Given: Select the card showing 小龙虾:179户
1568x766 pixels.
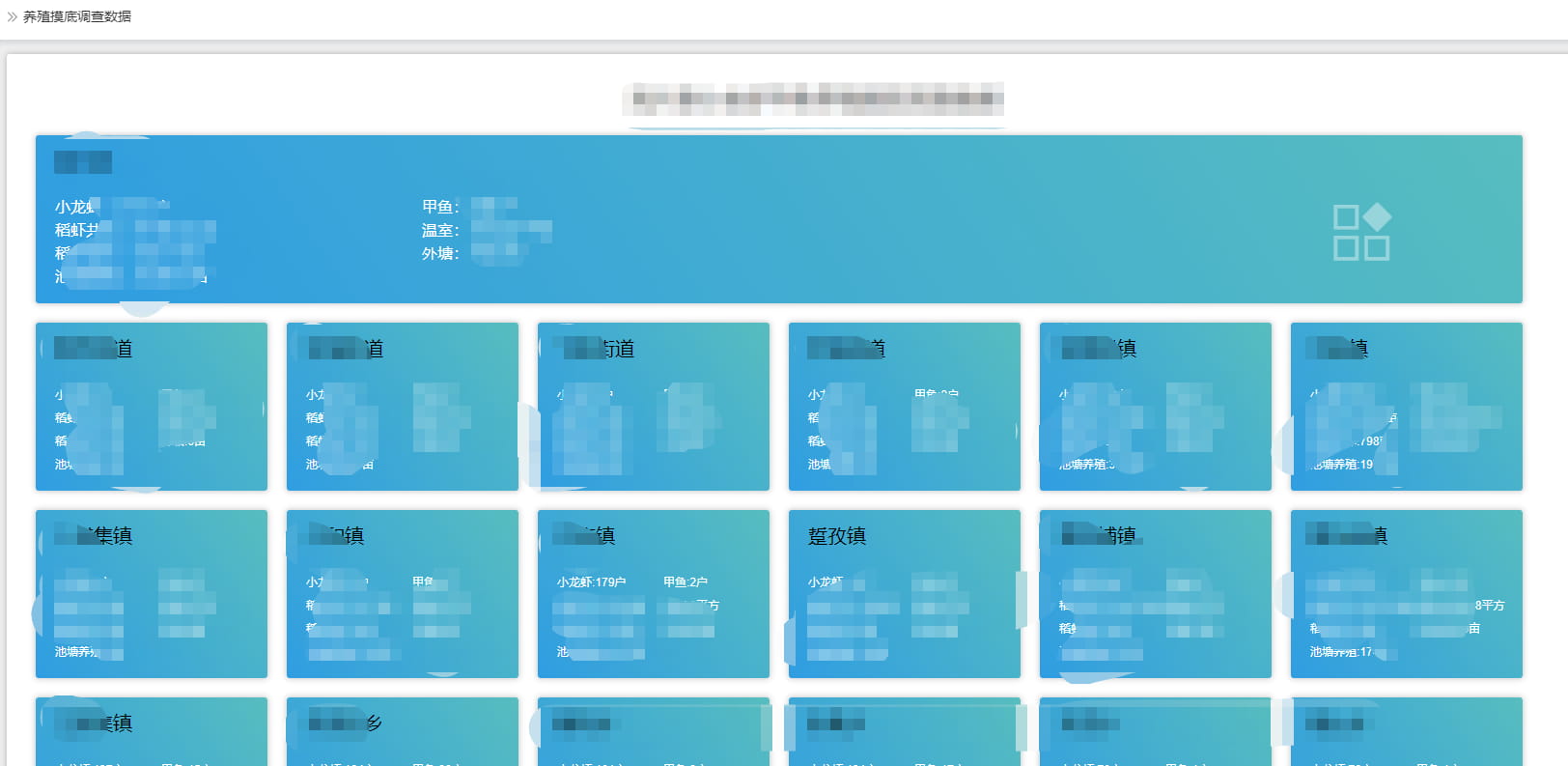Looking at the screenshot, I should coord(653,593).
